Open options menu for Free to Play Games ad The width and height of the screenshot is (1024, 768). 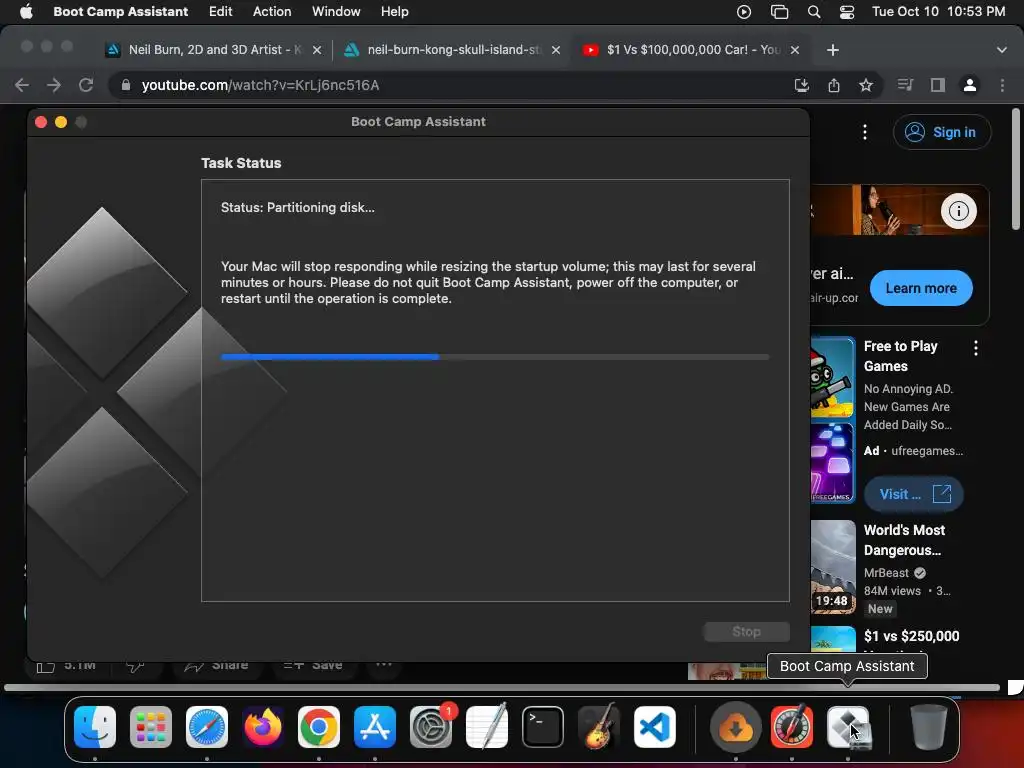[x=976, y=348]
